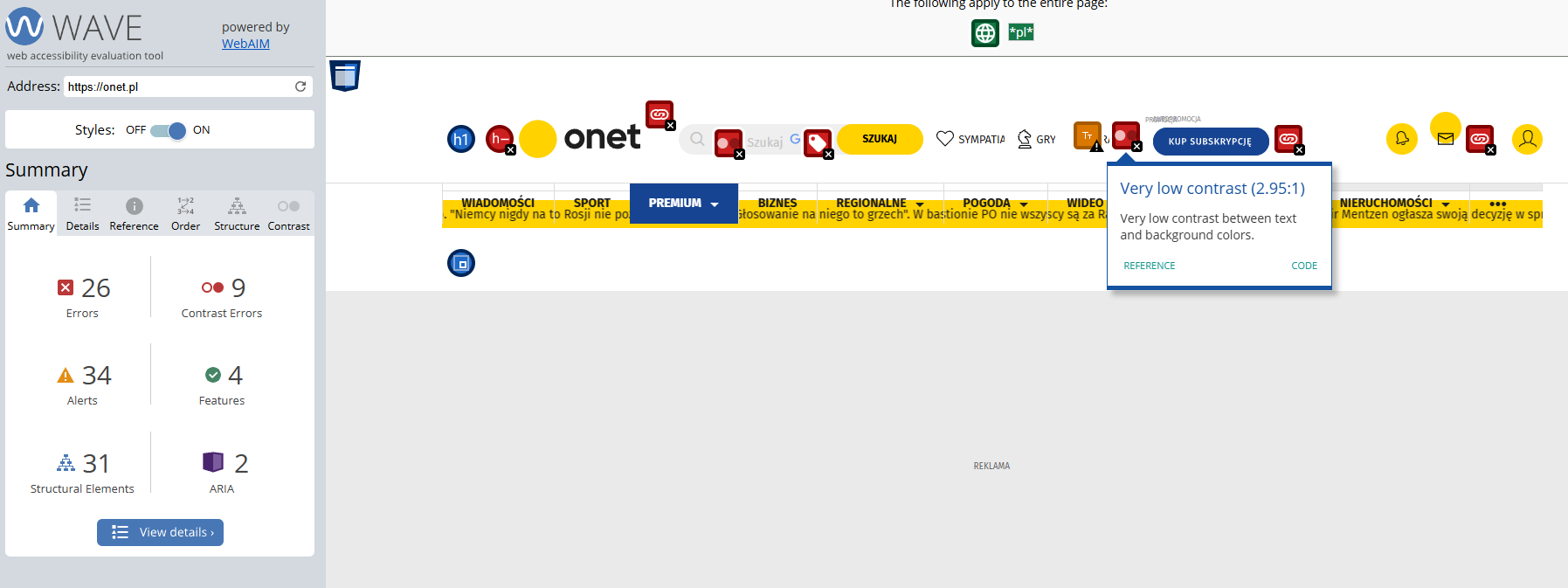Click the 'Very low contrast (2.95:1)' heading
This screenshot has width=1568, height=588.
coord(1212,189)
